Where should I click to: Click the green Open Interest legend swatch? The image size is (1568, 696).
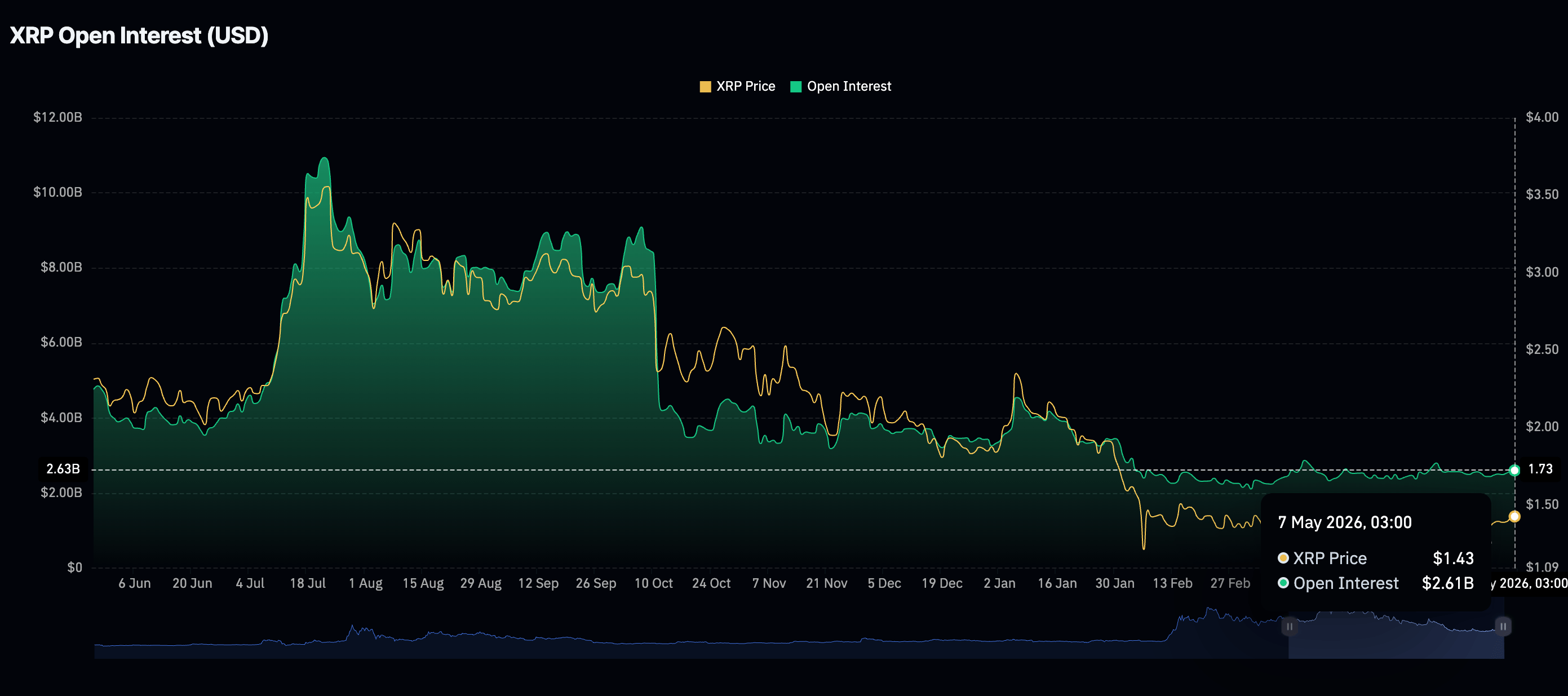795,87
